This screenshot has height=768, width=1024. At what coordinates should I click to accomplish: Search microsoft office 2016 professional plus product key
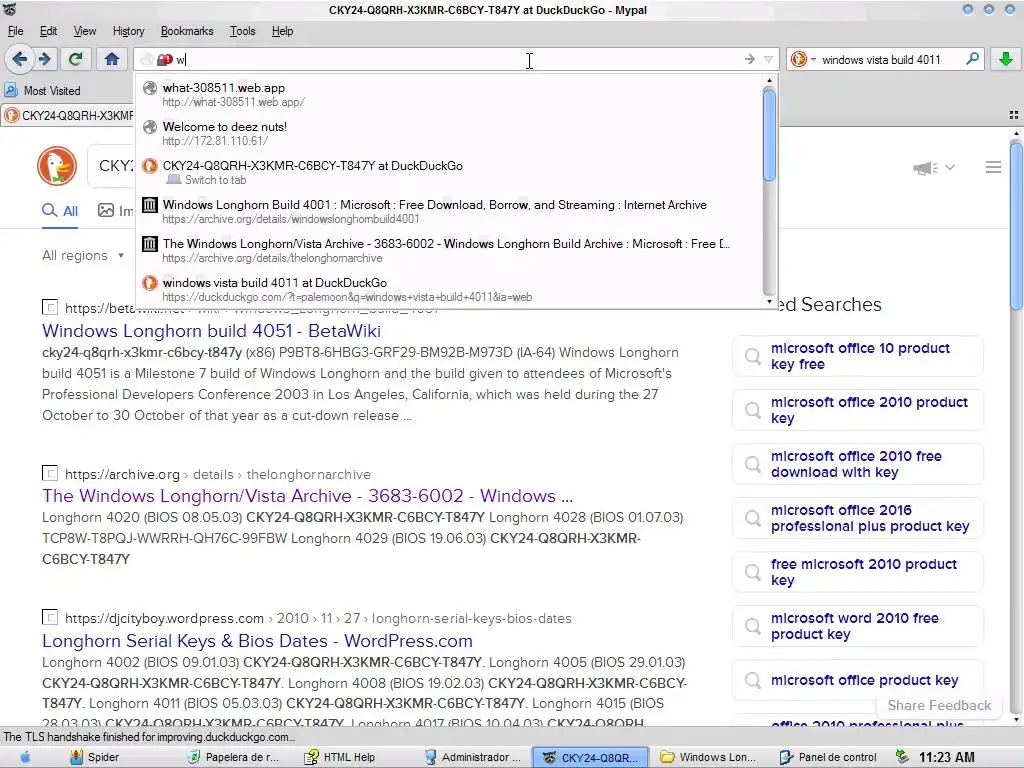click(857, 518)
